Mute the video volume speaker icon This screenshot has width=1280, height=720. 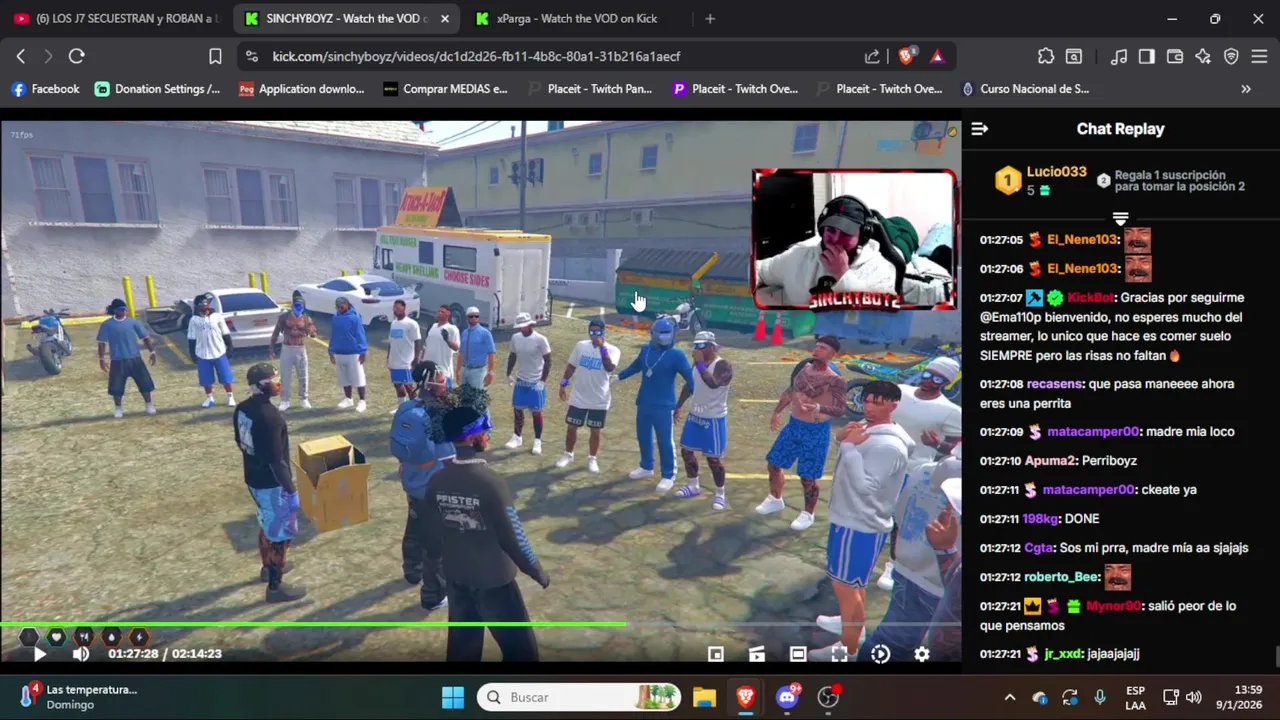(x=81, y=654)
